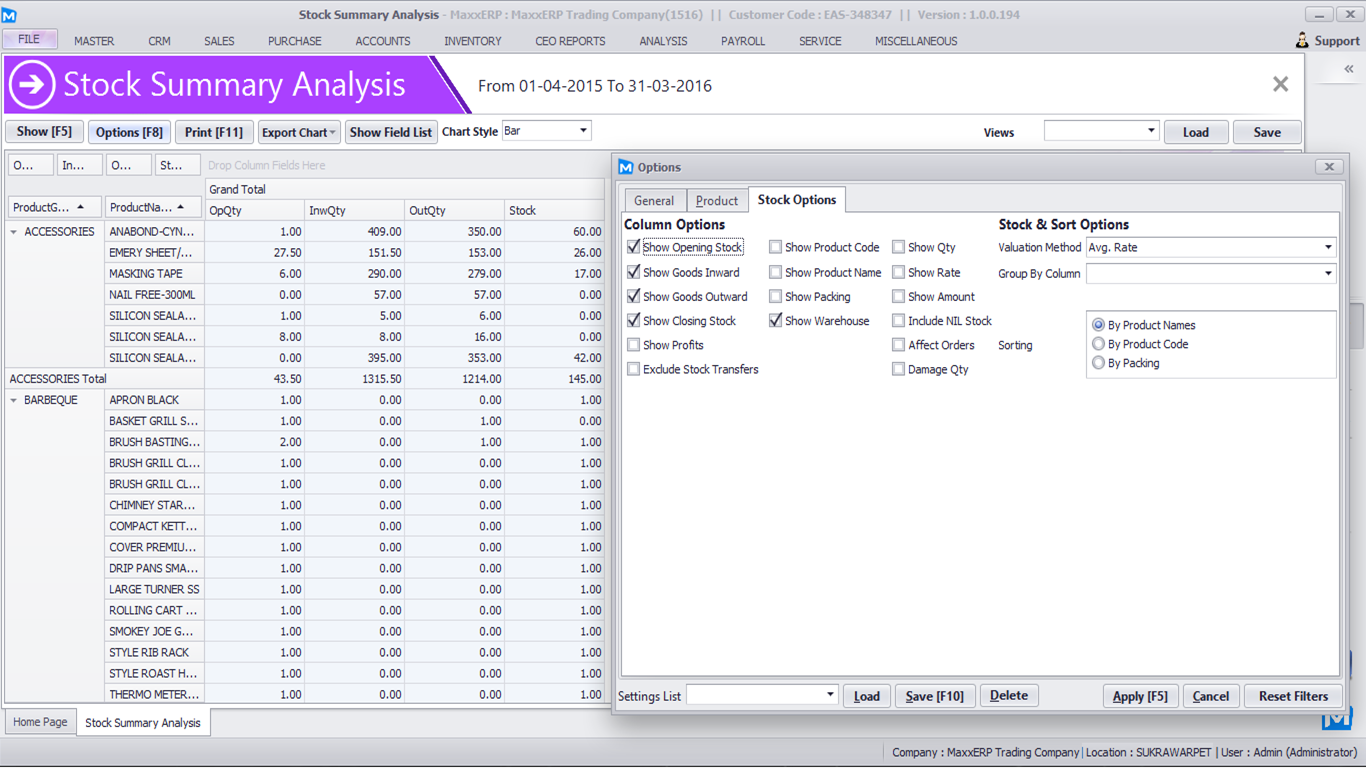The image size is (1366, 768).
Task: Open the Chart Style dropdown
Action: click(583, 131)
